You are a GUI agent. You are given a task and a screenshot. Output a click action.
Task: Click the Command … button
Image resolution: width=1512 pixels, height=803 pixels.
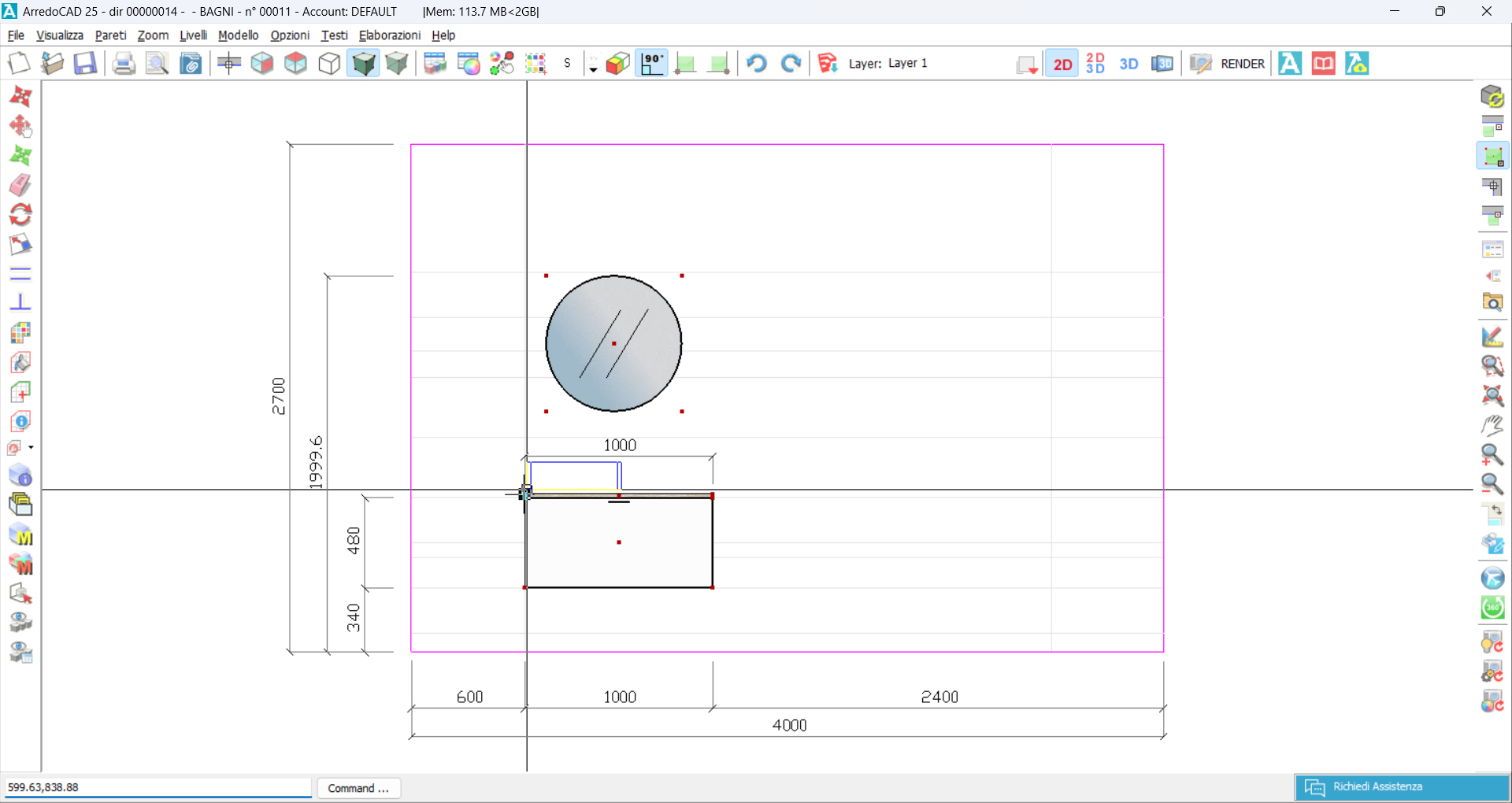(359, 788)
